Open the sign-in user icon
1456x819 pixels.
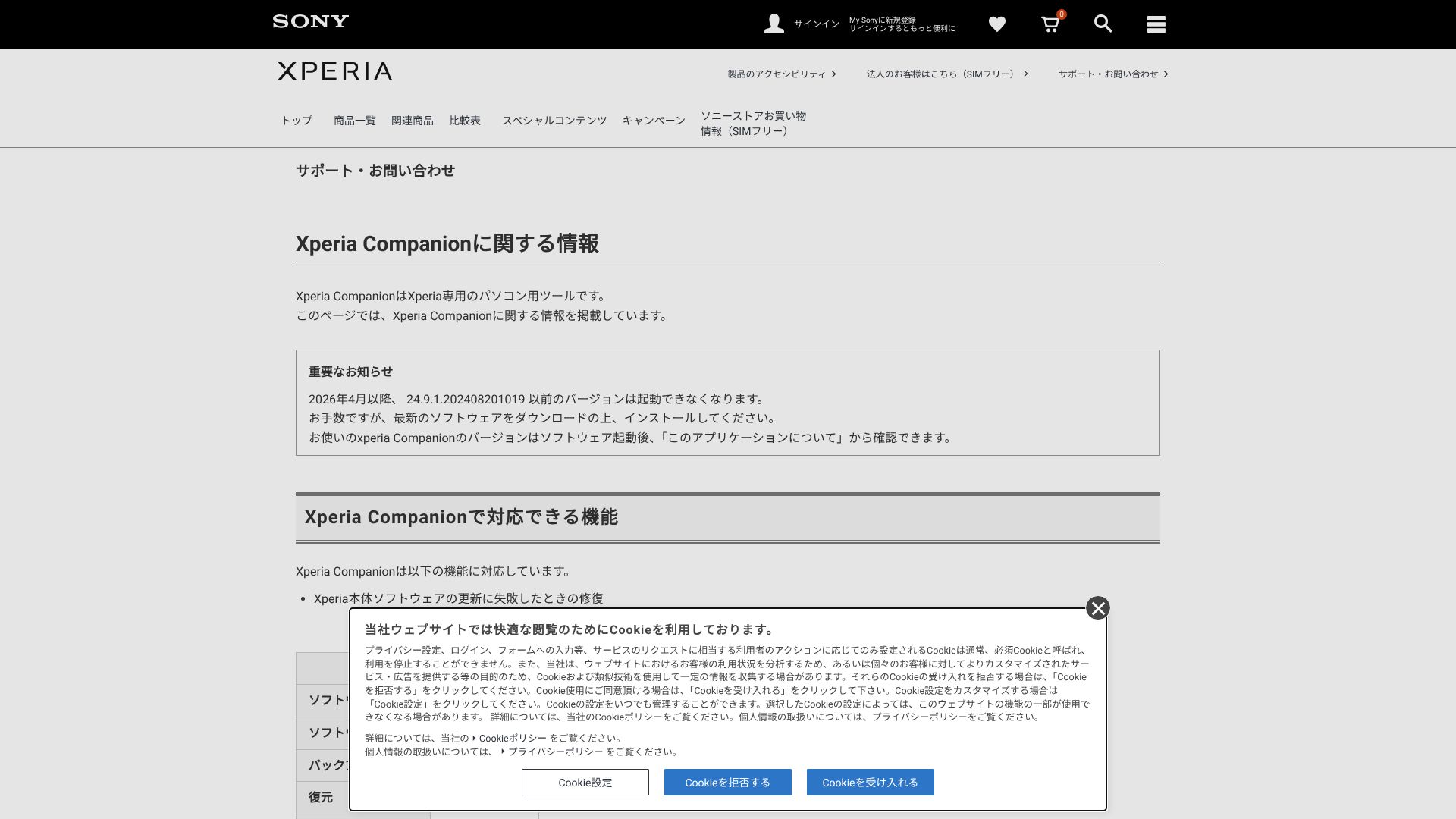pos(773,24)
